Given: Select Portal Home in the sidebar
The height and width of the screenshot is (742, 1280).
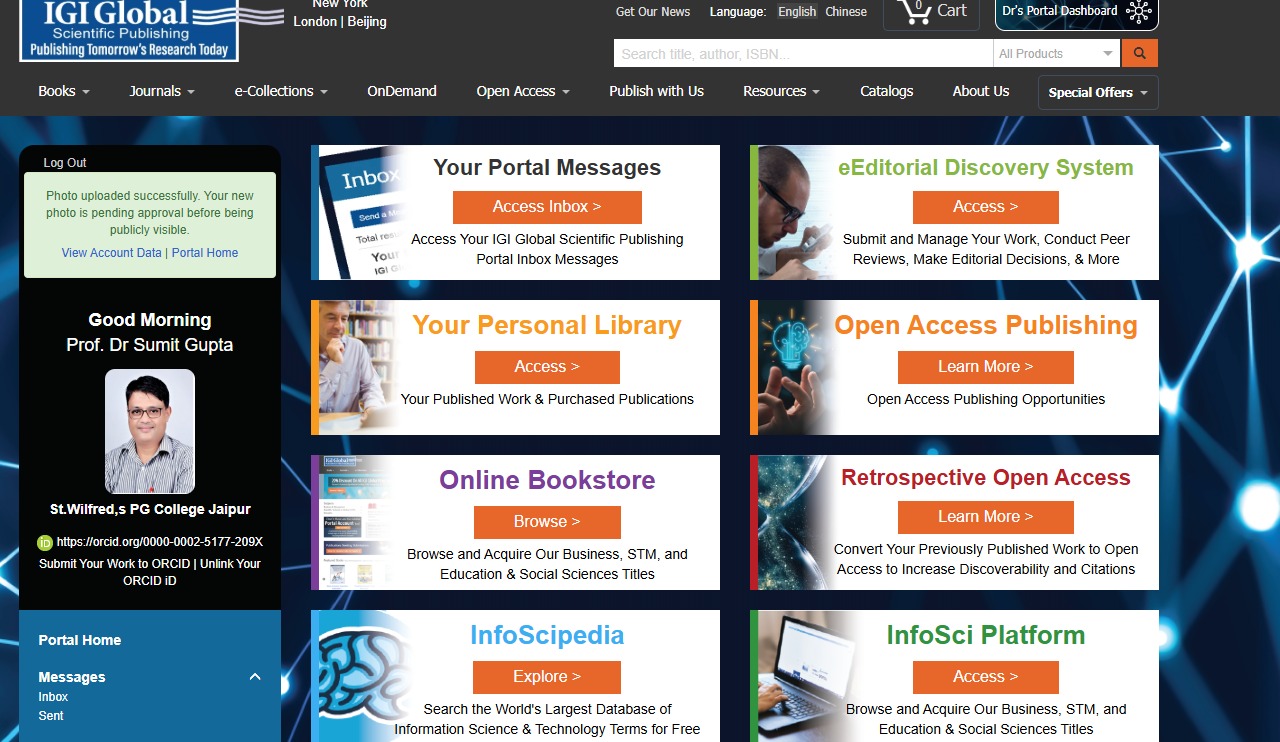Looking at the screenshot, I should [80, 640].
